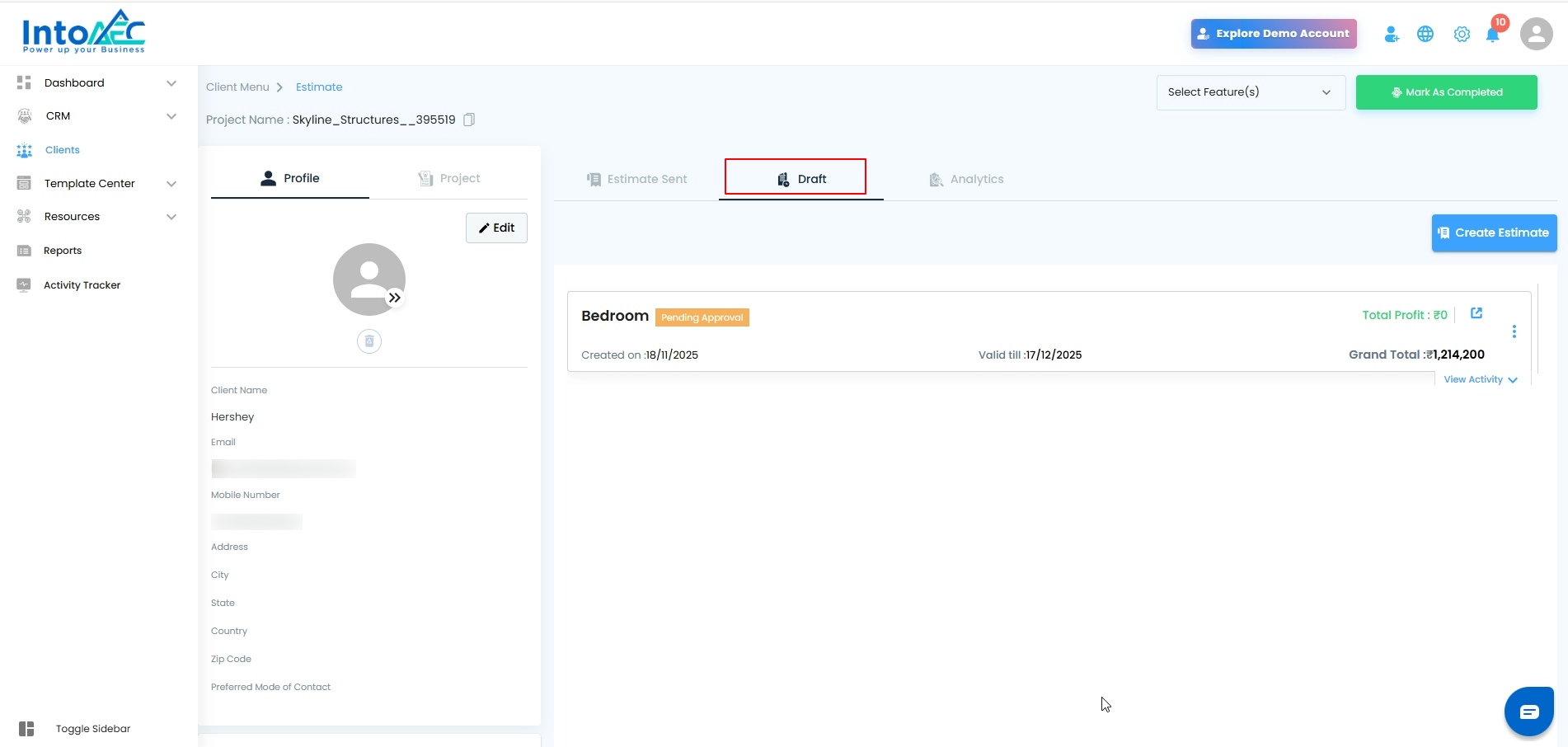Open Bedroom estimate in new window icon
Image resolution: width=1568 pixels, height=747 pixels.
click(1476, 313)
